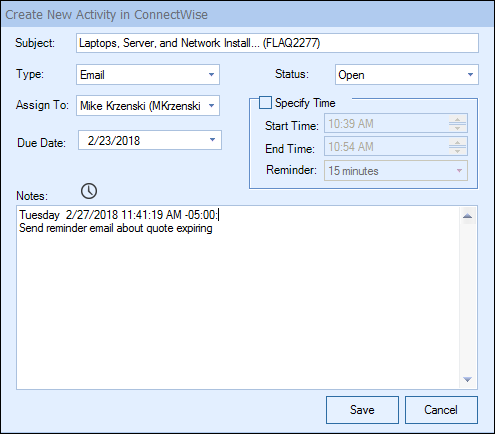Click the 'Create New Activity in ConnectWise' title
This screenshot has width=495, height=434.
click(107, 15)
